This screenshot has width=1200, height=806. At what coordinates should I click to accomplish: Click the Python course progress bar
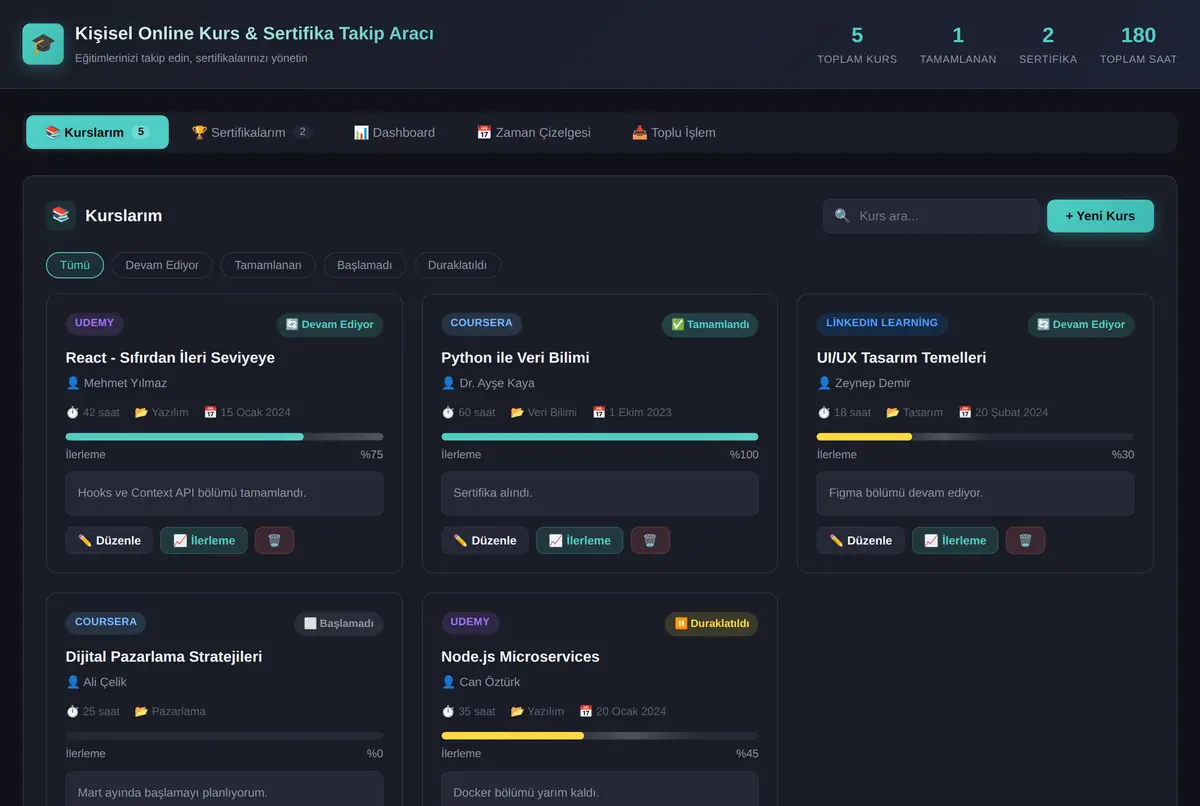[x=600, y=437]
